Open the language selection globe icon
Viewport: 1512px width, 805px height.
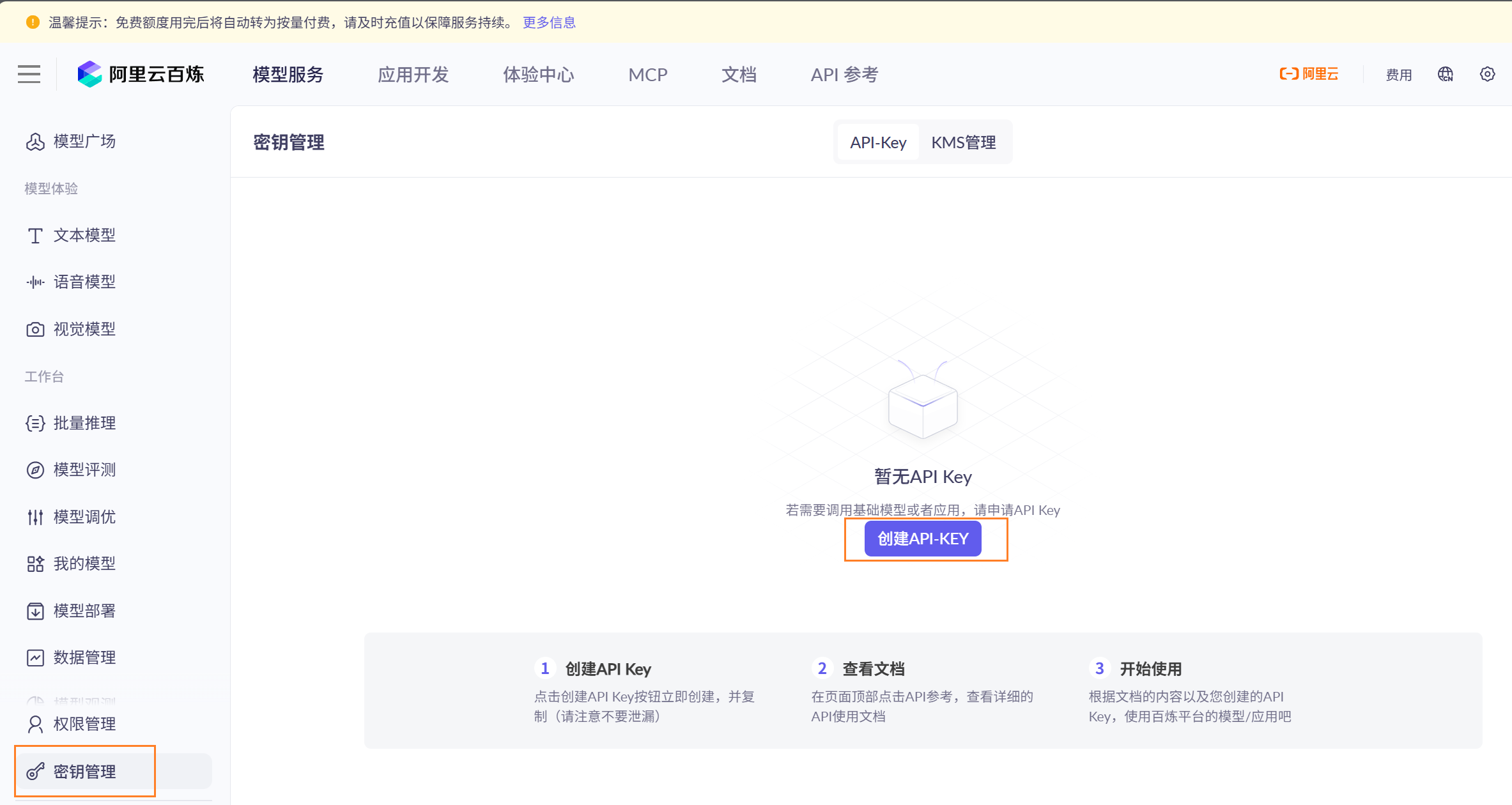point(1445,74)
